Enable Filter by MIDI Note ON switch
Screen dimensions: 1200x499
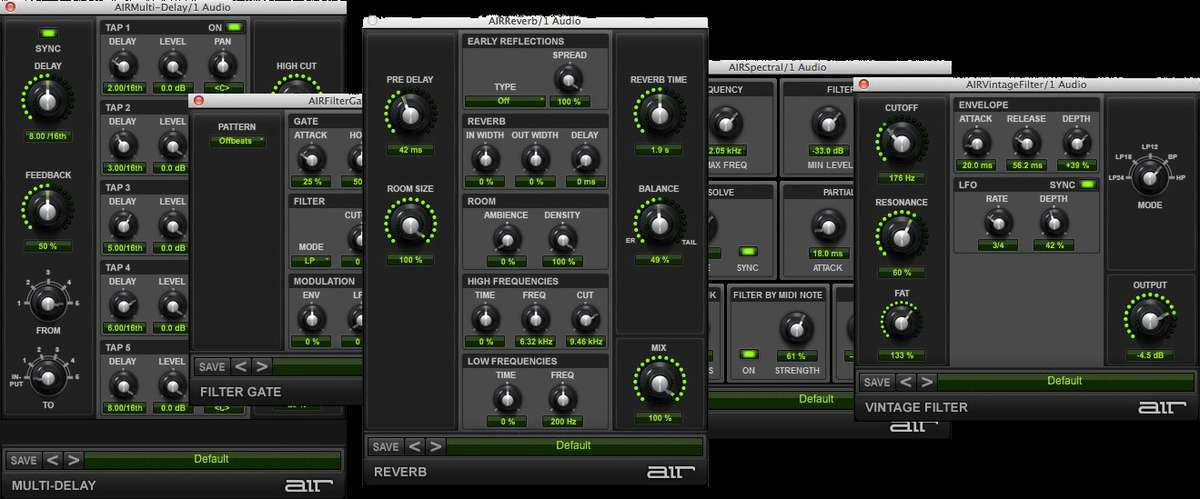click(x=748, y=354)
